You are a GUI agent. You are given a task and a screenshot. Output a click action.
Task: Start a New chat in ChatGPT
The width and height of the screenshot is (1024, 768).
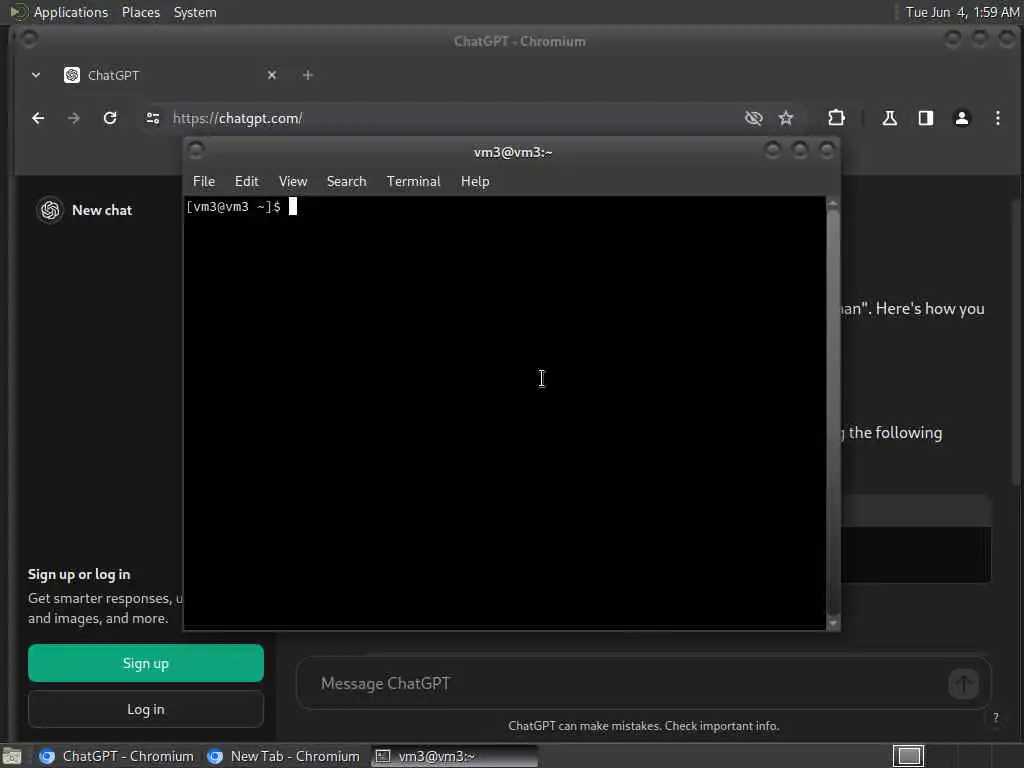102,210
